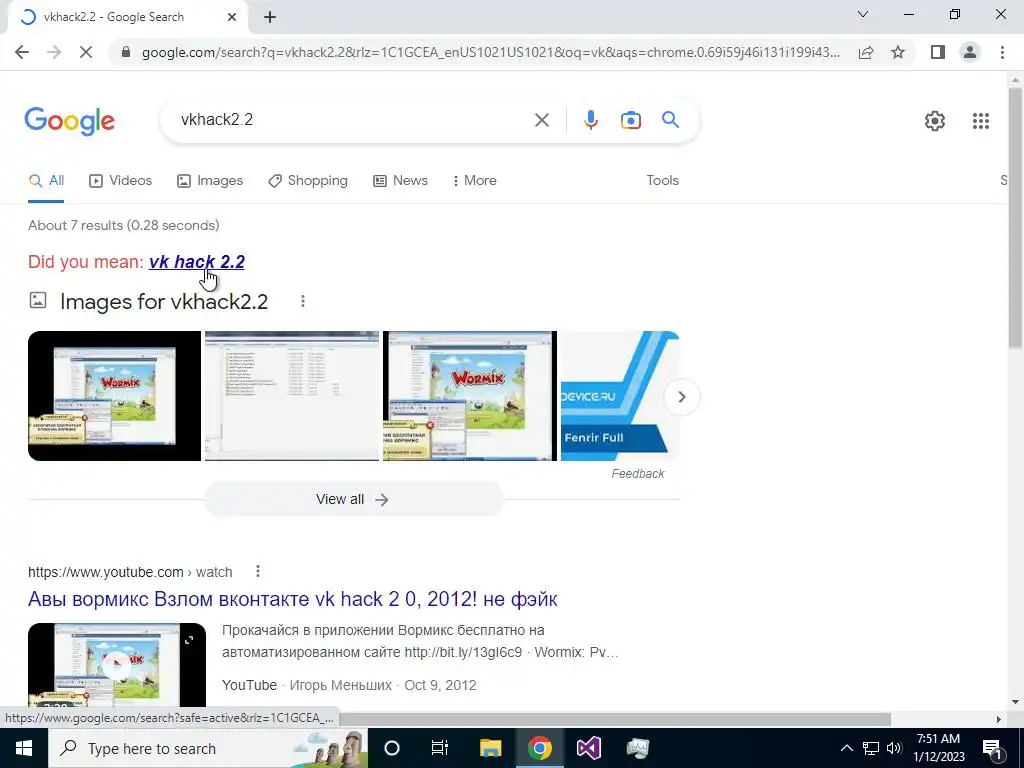1024x768 pixels.
Task: Open the Chrome profile menu
Action: pyautogui.click(x=970, y=52)
